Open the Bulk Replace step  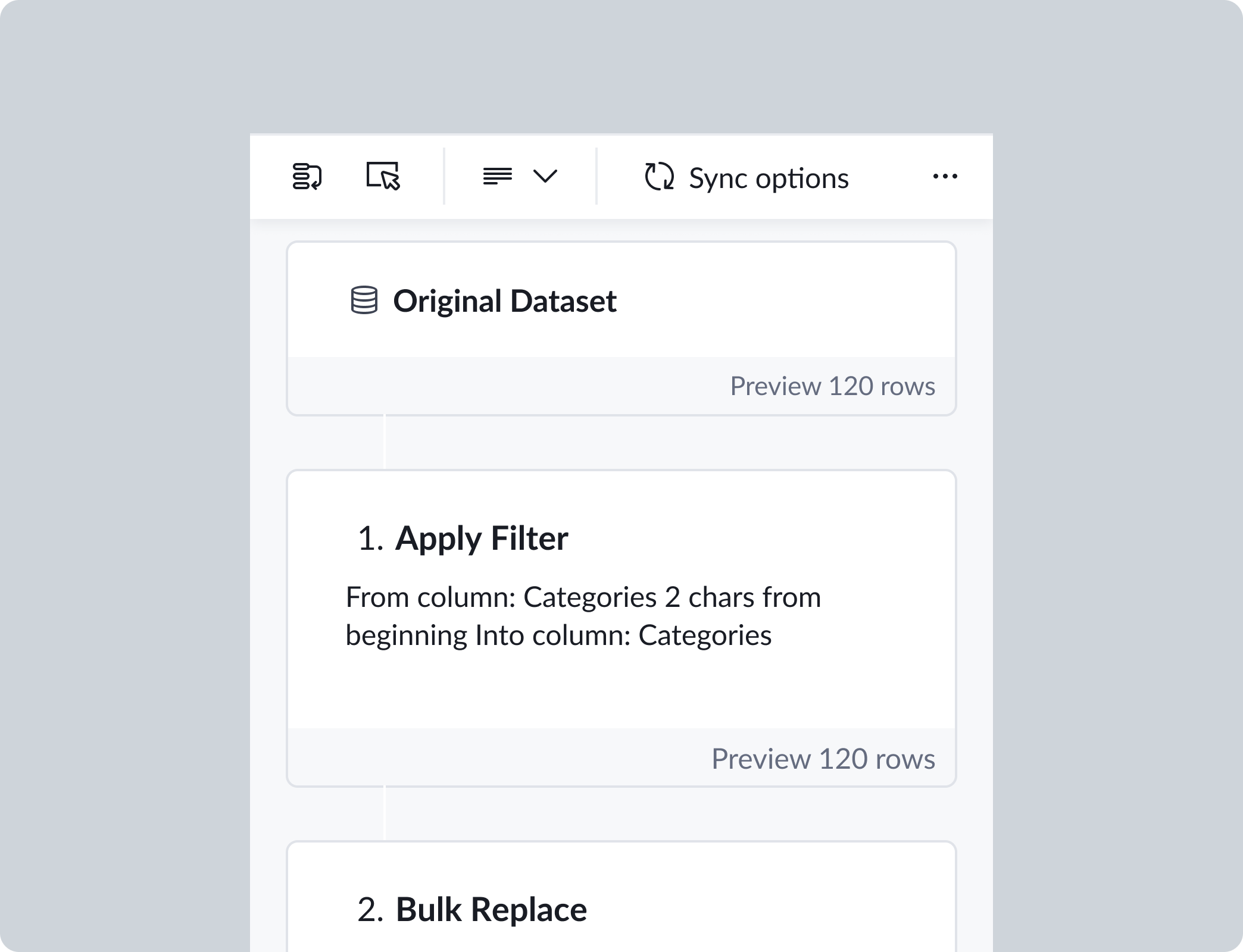[x=491, y=909]
